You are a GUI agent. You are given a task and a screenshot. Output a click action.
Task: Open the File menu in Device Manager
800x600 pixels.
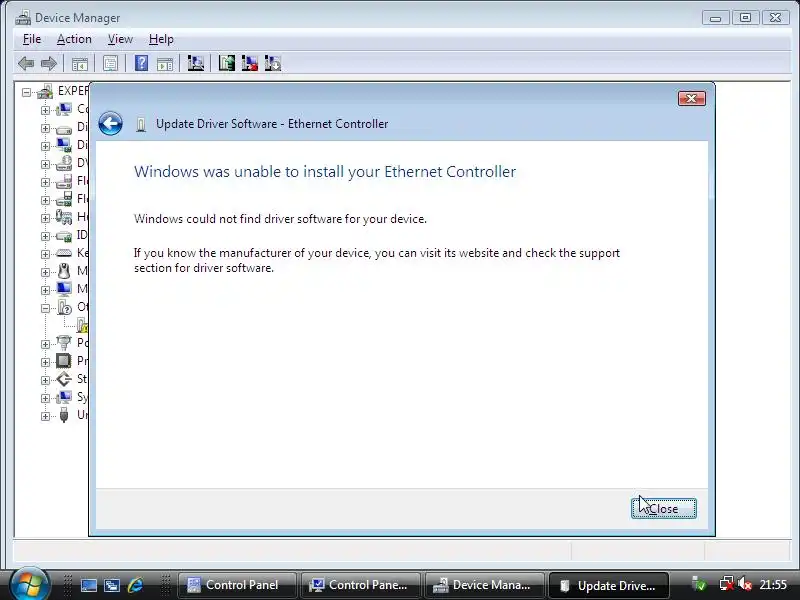click(x=32, y=39)
